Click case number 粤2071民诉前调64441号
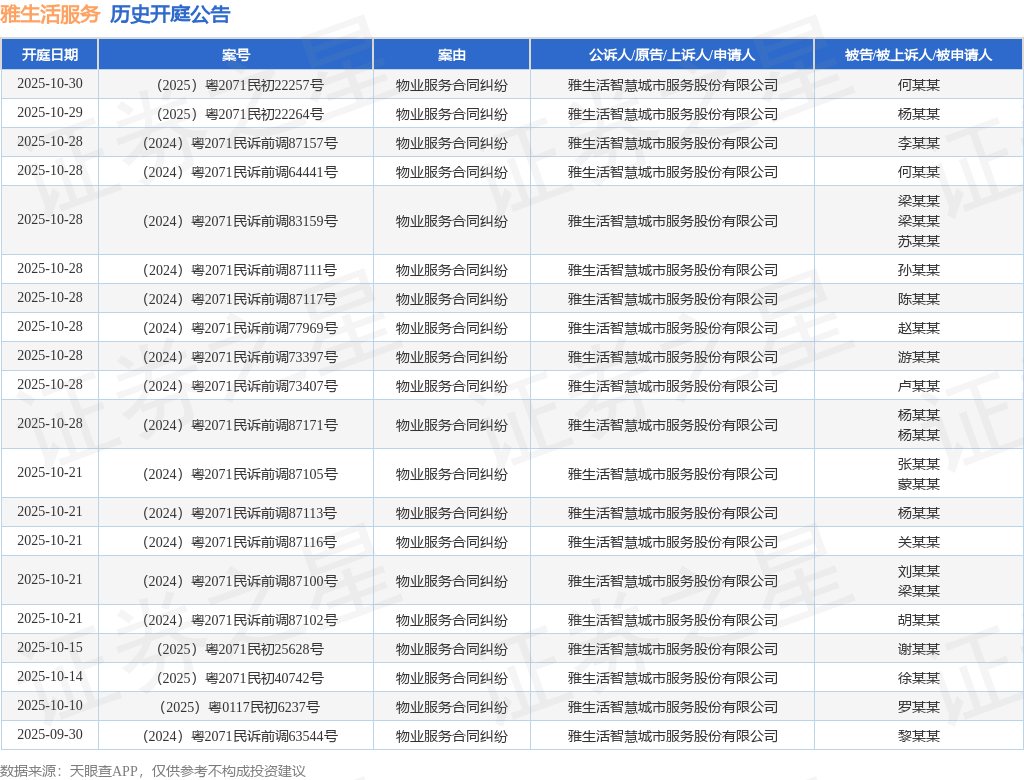Image resolution: width=1024 pixels, height=780 pixels. (x=264, y=172)
